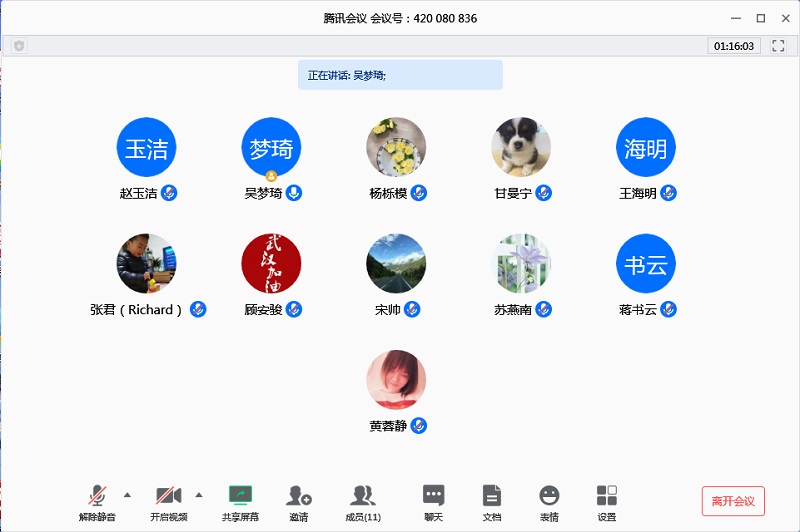Turn on camera with 开启视频 button
Viewport: 800px width, 532px height.
click(168, 496)
